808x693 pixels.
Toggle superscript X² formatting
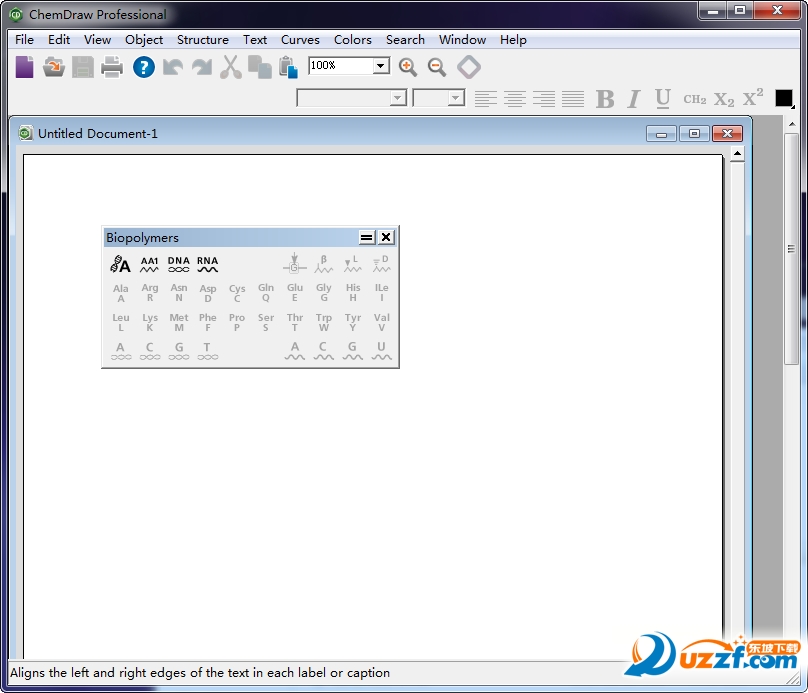(753, 97)
